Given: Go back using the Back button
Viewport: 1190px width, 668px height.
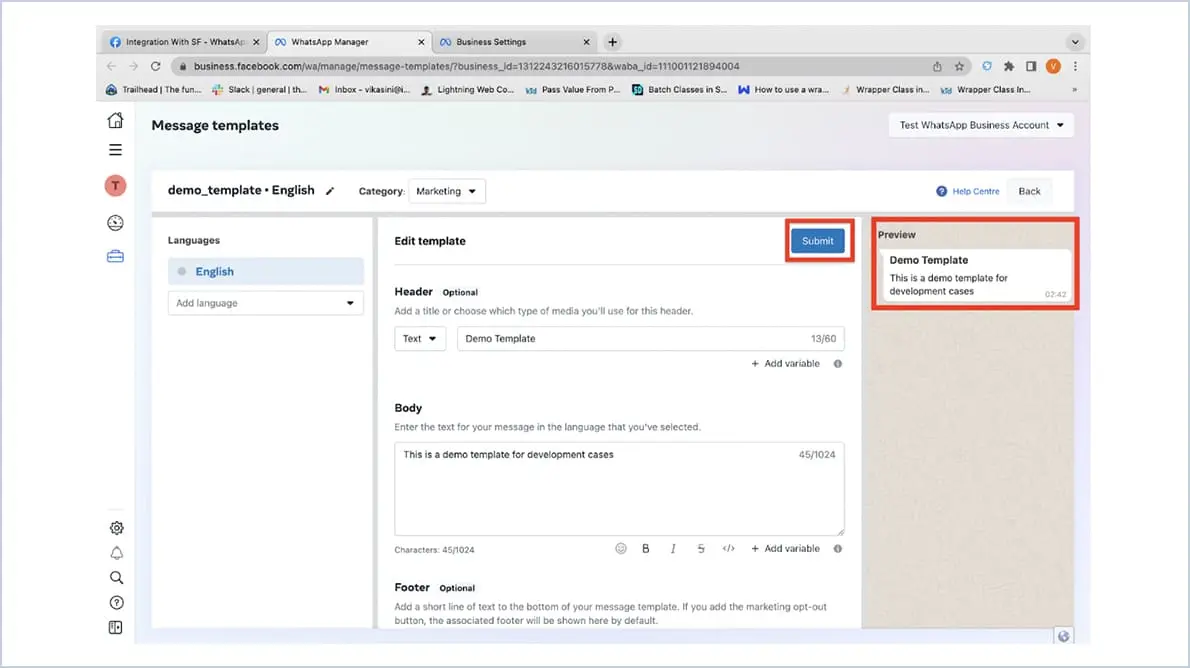Looking at the screenshot, I should (1029, 191).
